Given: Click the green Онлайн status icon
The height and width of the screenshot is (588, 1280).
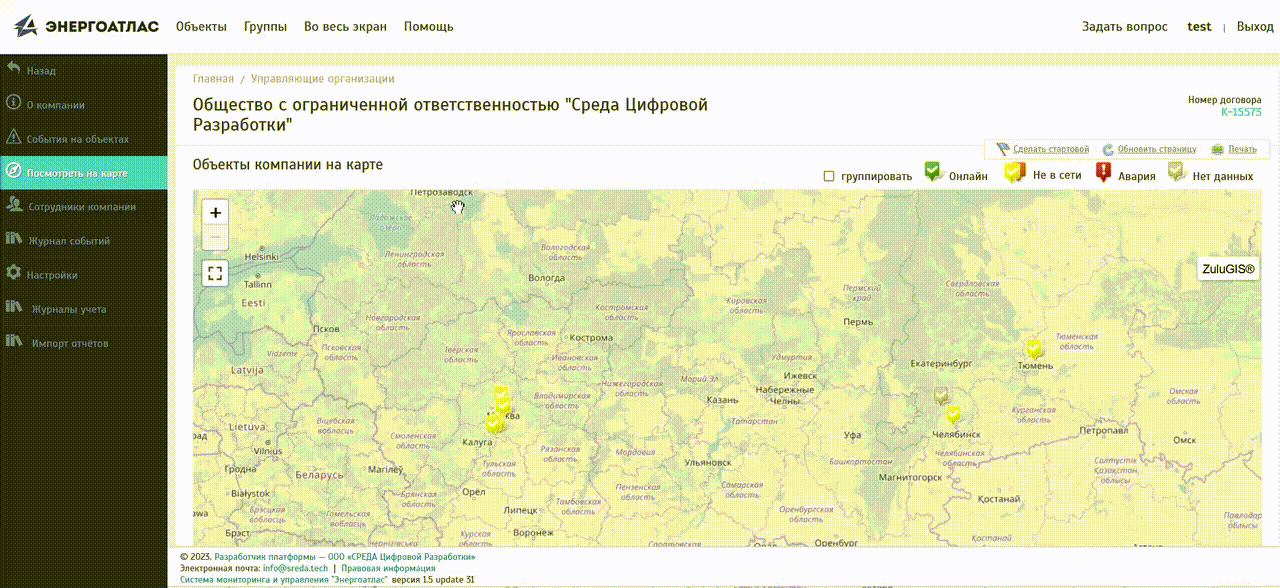Looking at the screenshot, I should [933, 172].
